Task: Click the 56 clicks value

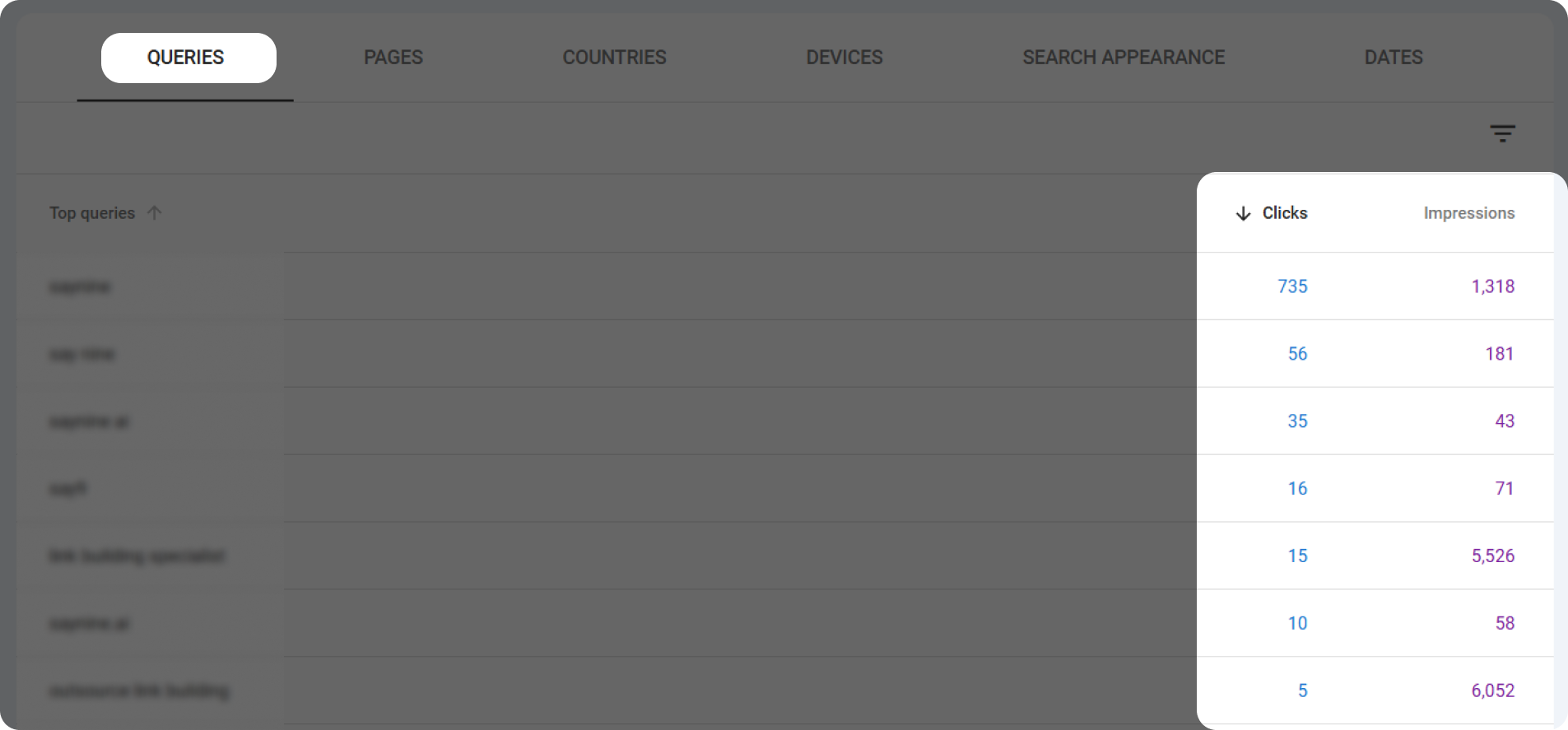Action: coord(1296,354)
